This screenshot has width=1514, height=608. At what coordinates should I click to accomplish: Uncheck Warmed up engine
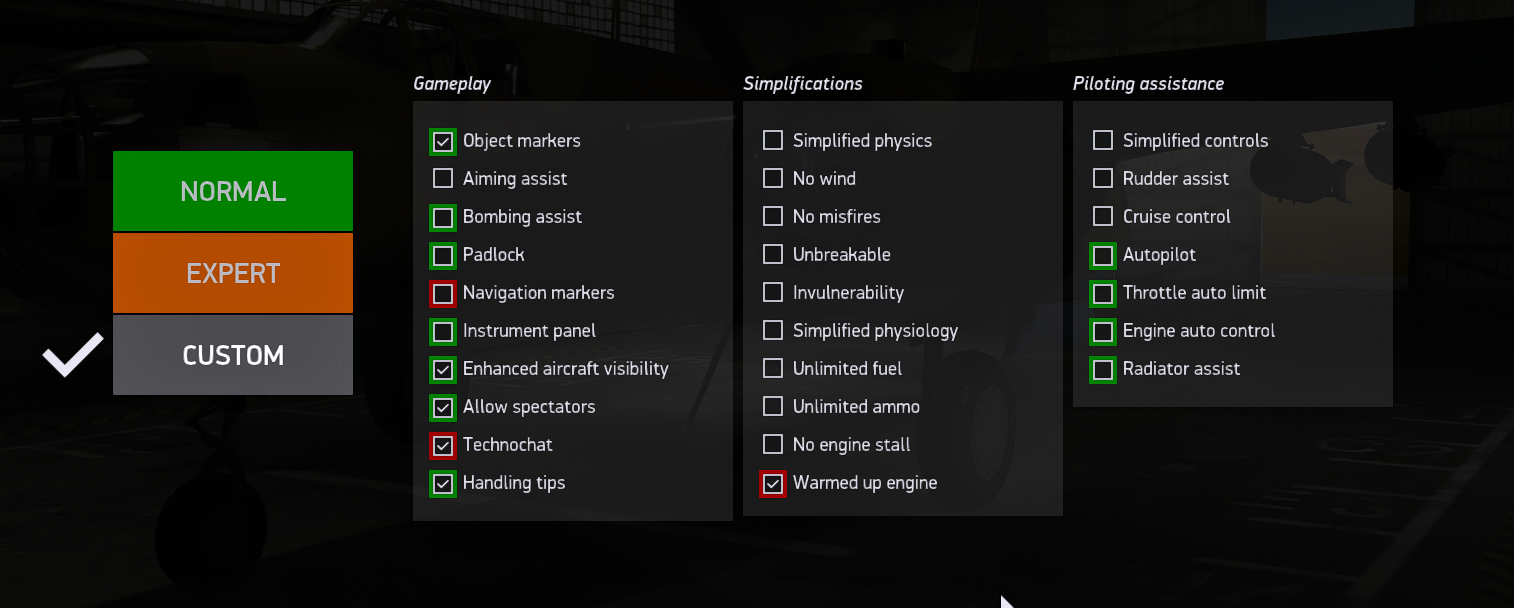(x=773, y=483)
